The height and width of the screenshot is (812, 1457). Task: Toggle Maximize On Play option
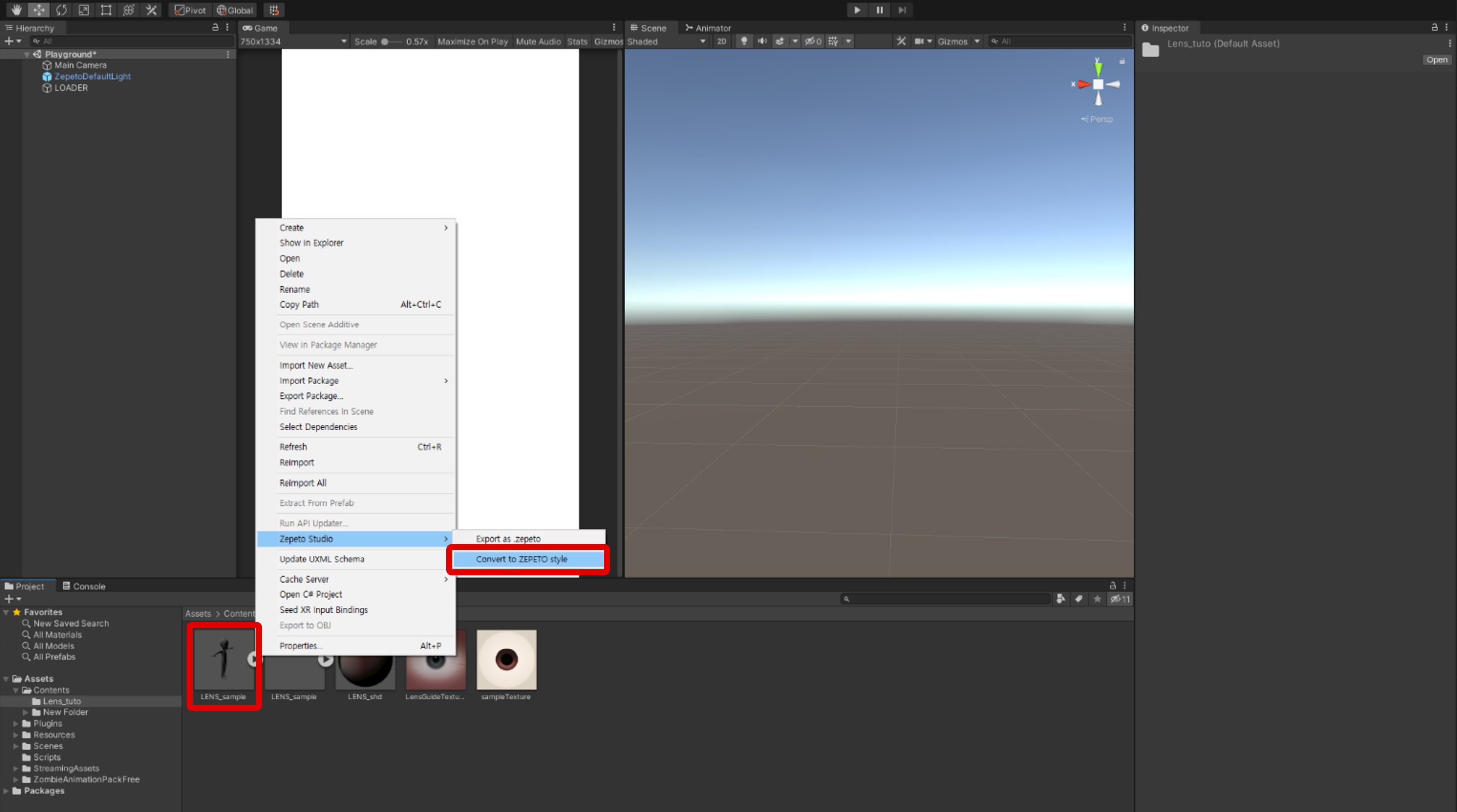[473, 41]
